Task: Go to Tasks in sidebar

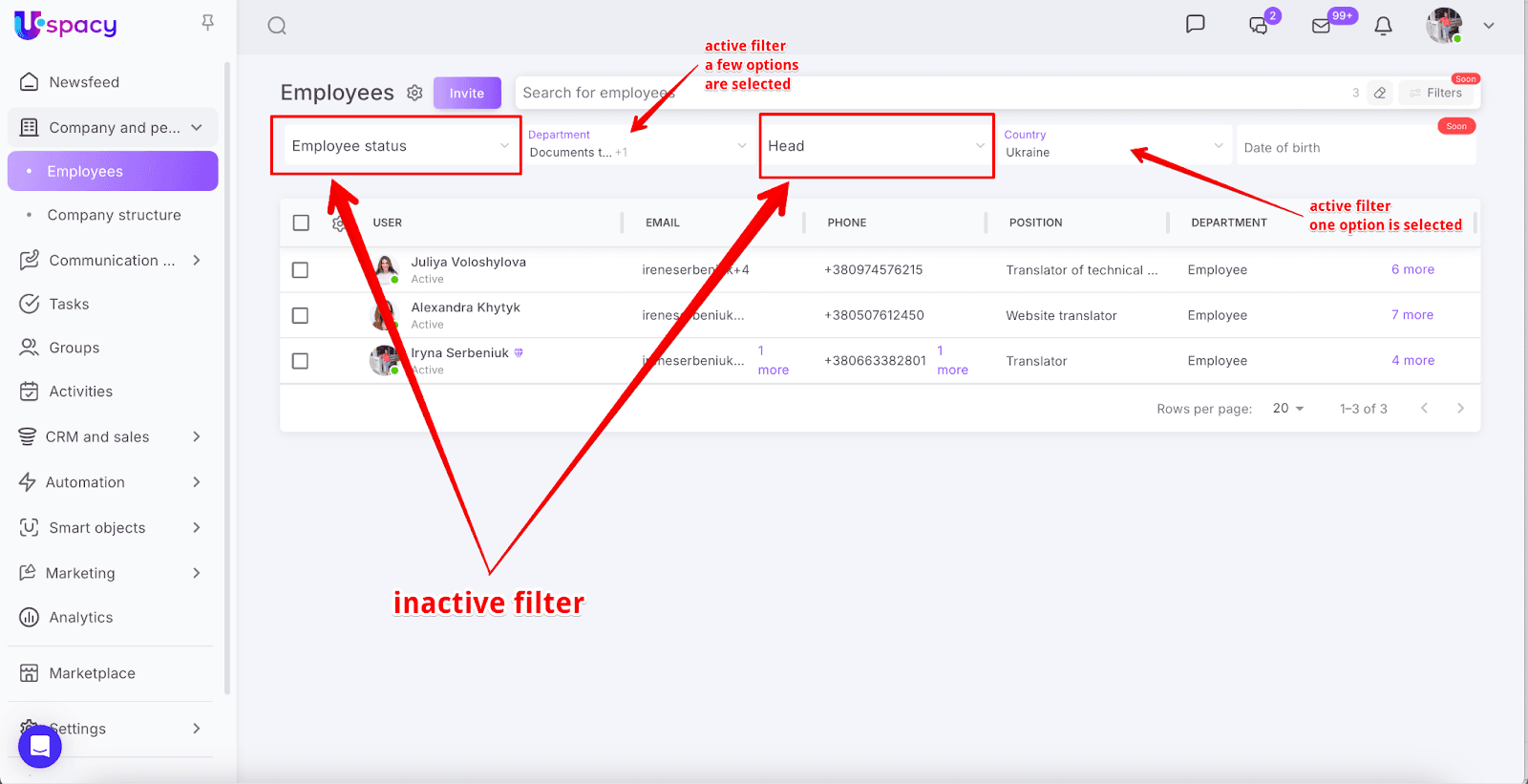Action: tap(69, 304)
